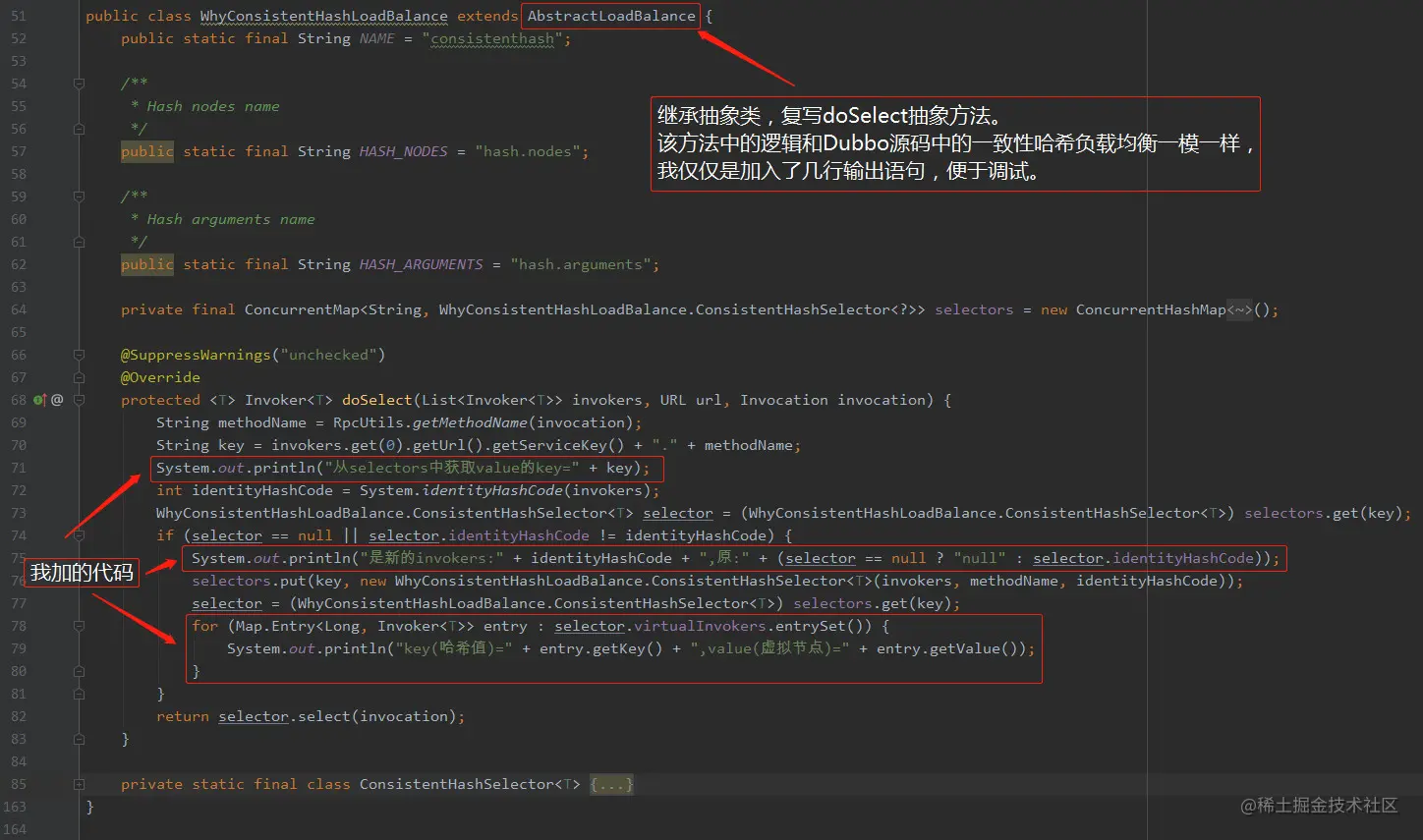
Task: Click the @ gutter marker beside line 68
Action: point(57,400)
